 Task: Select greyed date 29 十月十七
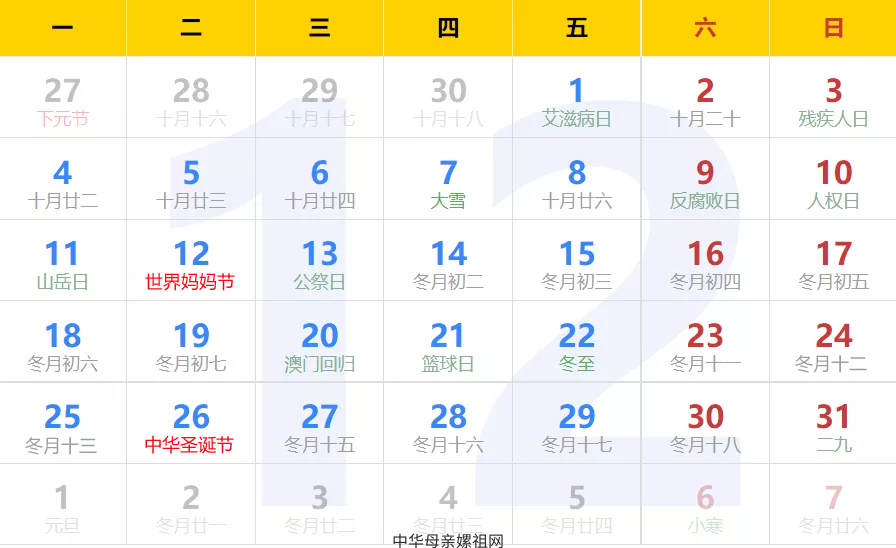coord(319,98)
